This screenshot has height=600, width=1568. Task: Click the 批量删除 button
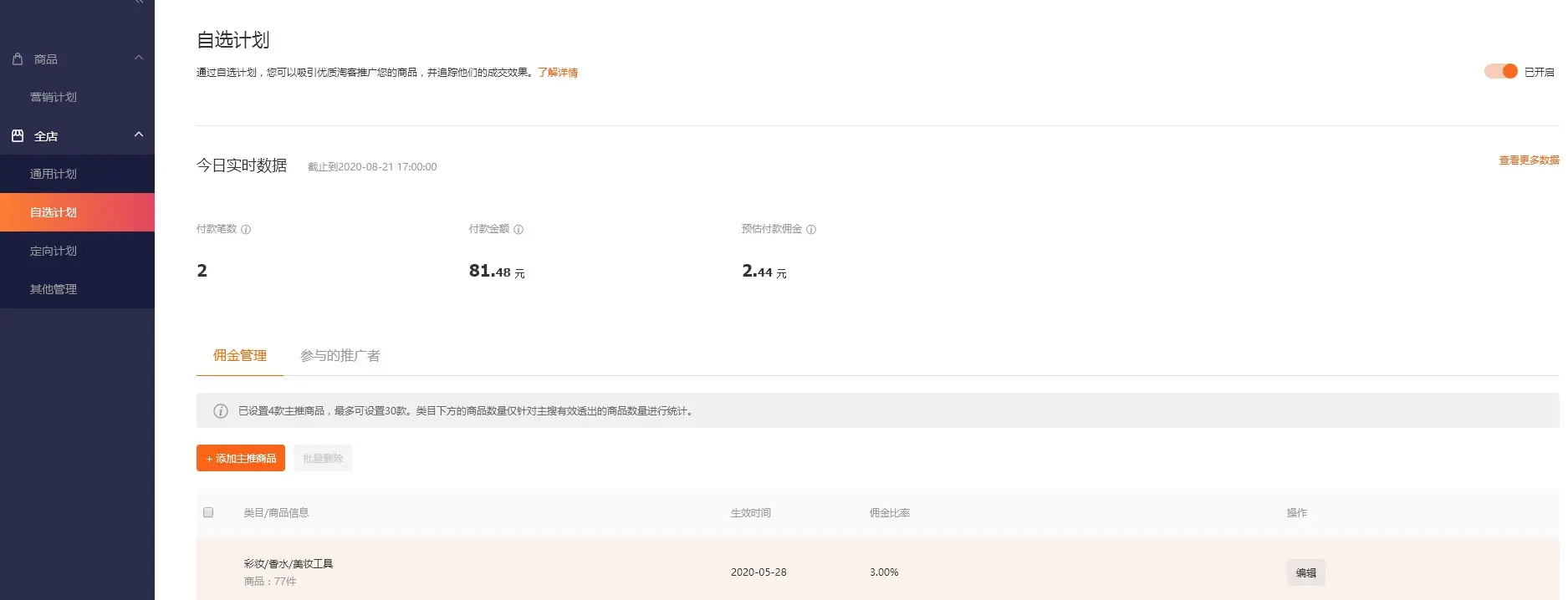coord(323,458)
